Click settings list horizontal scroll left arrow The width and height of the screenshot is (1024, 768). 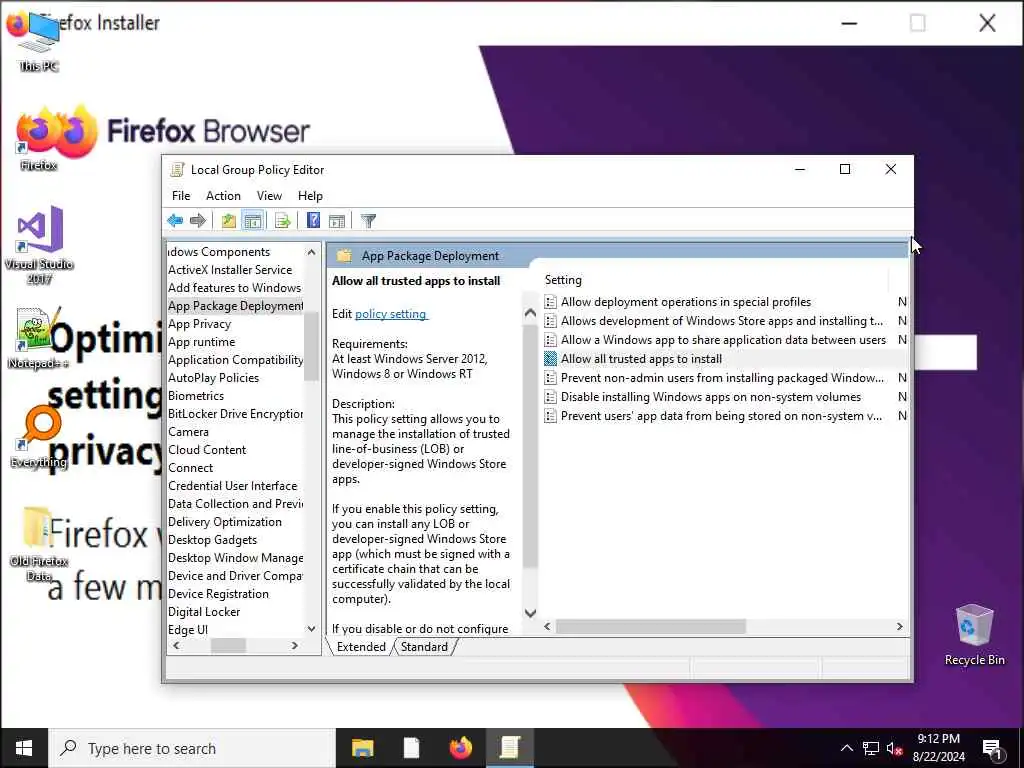547,626
